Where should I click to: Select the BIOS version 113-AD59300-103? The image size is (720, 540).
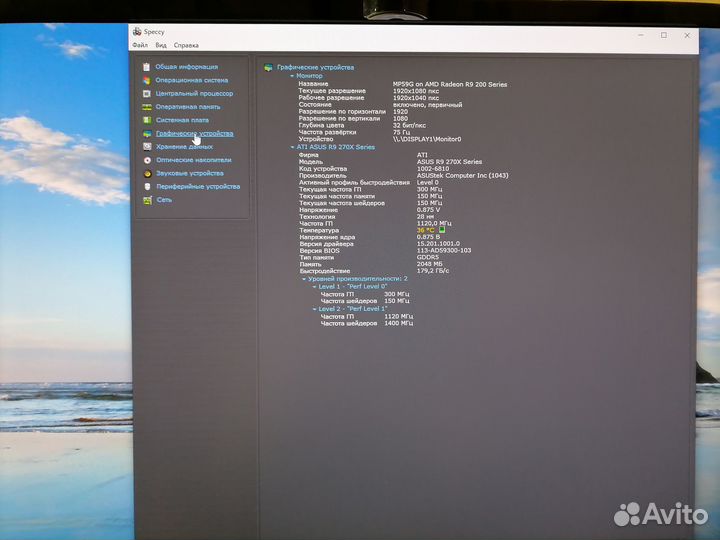[444, 250]
